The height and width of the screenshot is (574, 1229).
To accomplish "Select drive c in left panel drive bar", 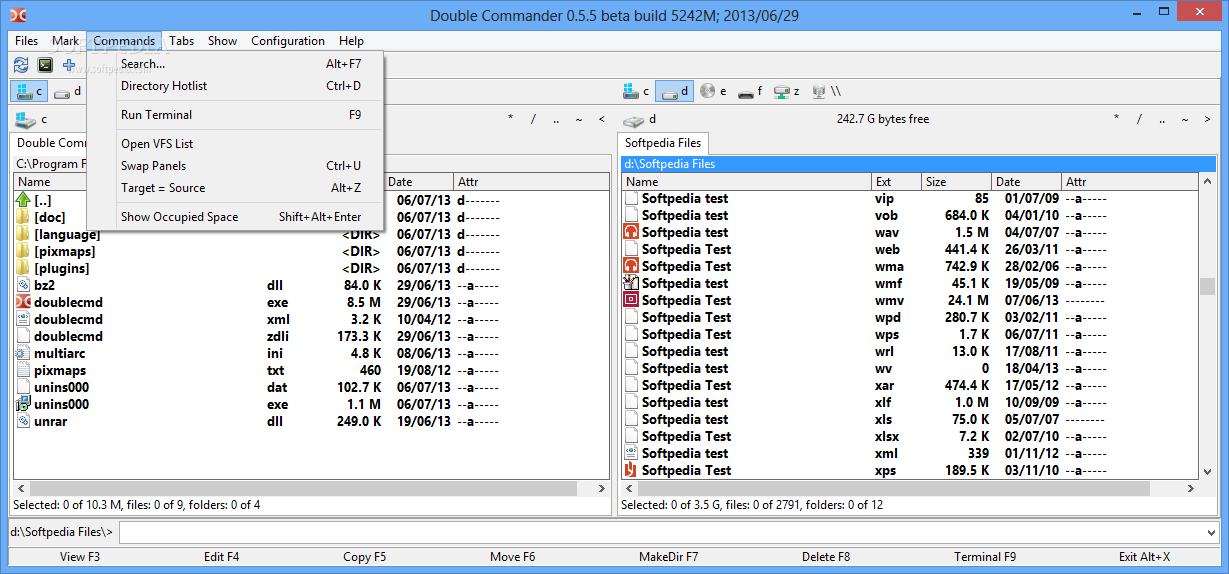I will pyautogui.click(x=29, y=92).
